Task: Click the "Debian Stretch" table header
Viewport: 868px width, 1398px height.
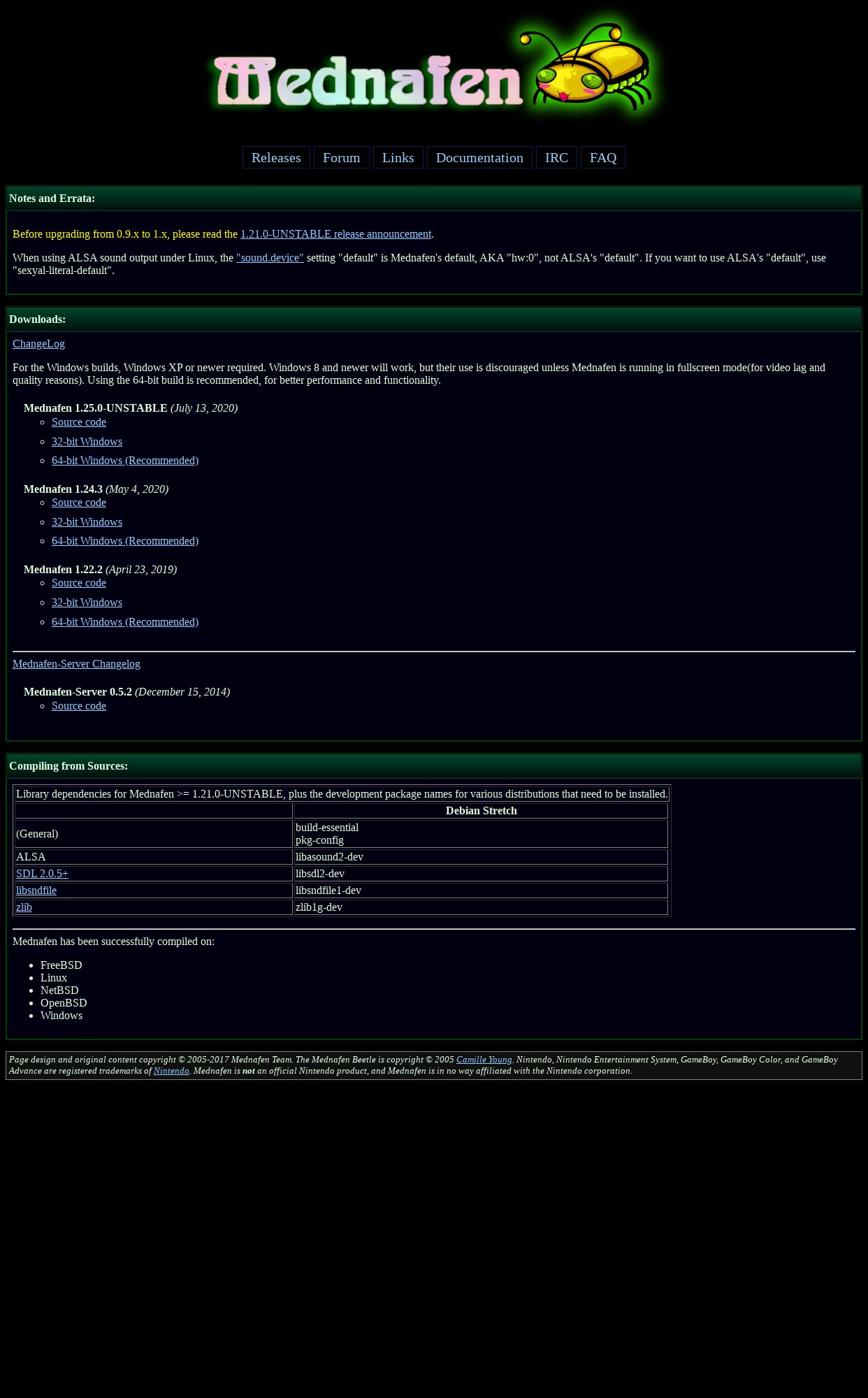Action: (x=482, y=811)
